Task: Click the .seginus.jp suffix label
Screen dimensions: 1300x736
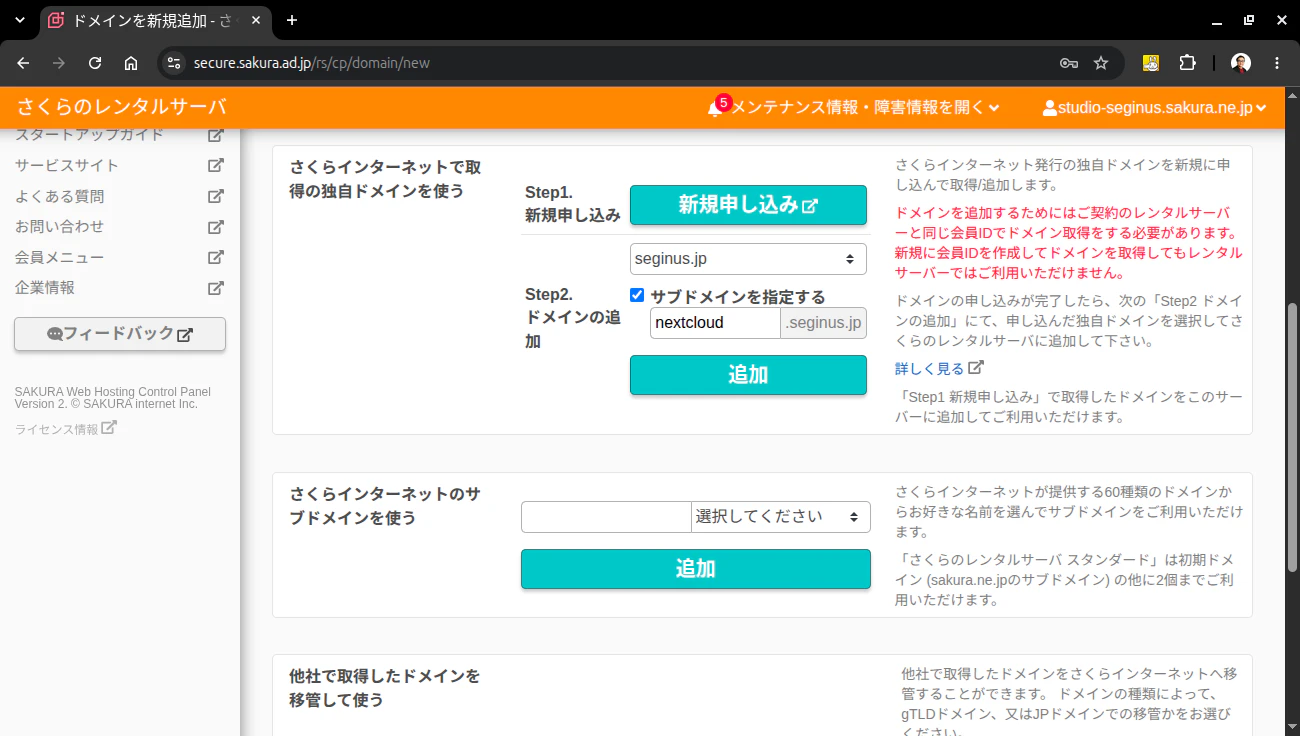Action: [x=823, y=323]
